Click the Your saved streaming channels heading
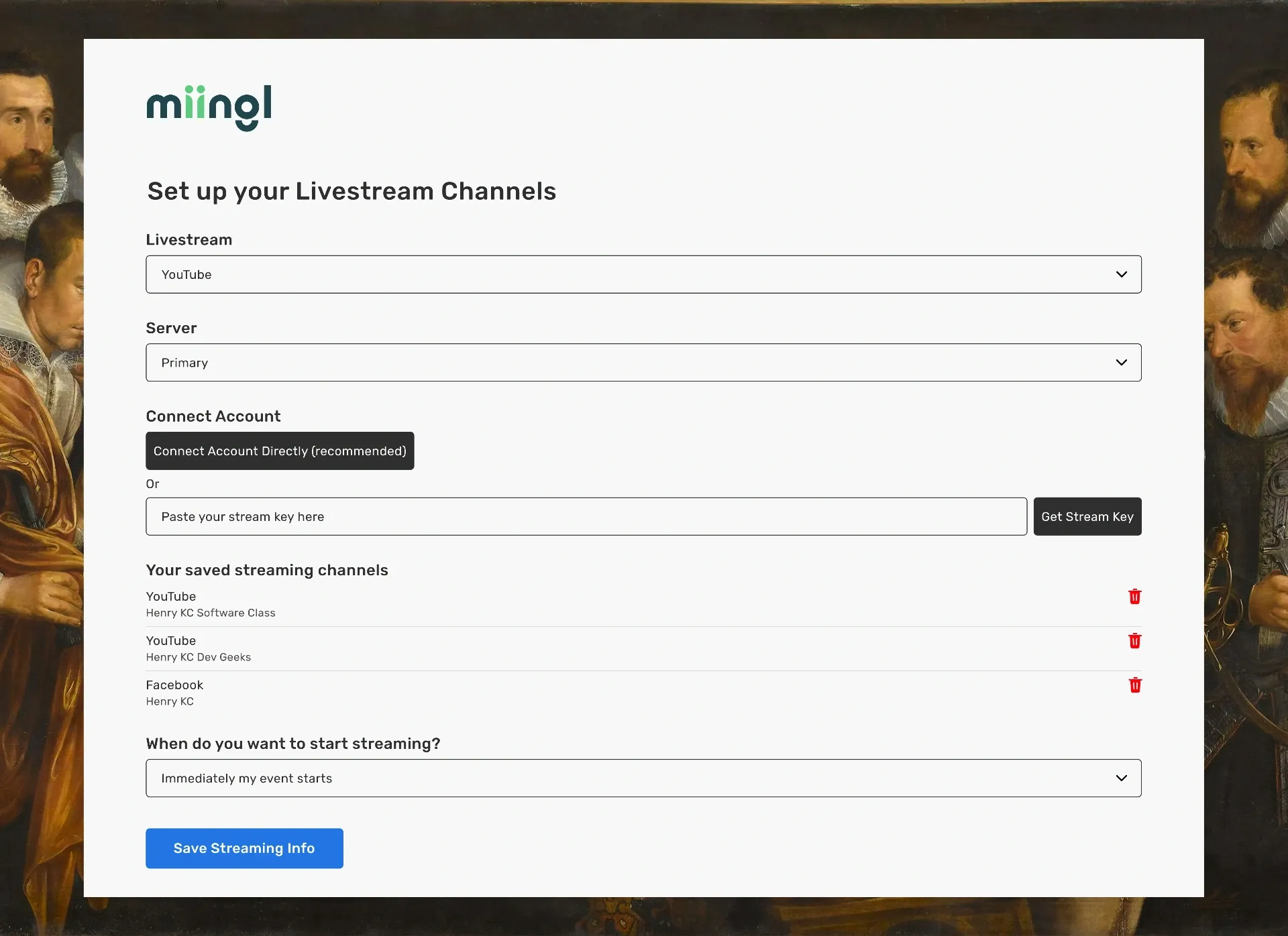The image size is (1288, 936). [x=267, y=570]
